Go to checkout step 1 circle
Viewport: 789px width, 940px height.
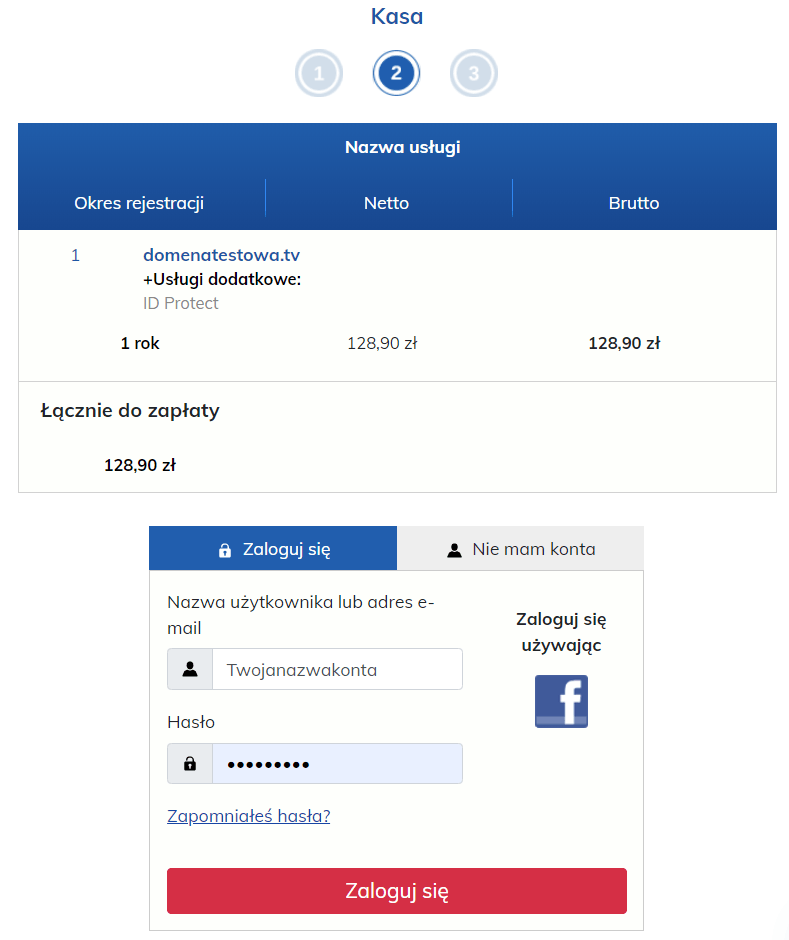[319, 73]
